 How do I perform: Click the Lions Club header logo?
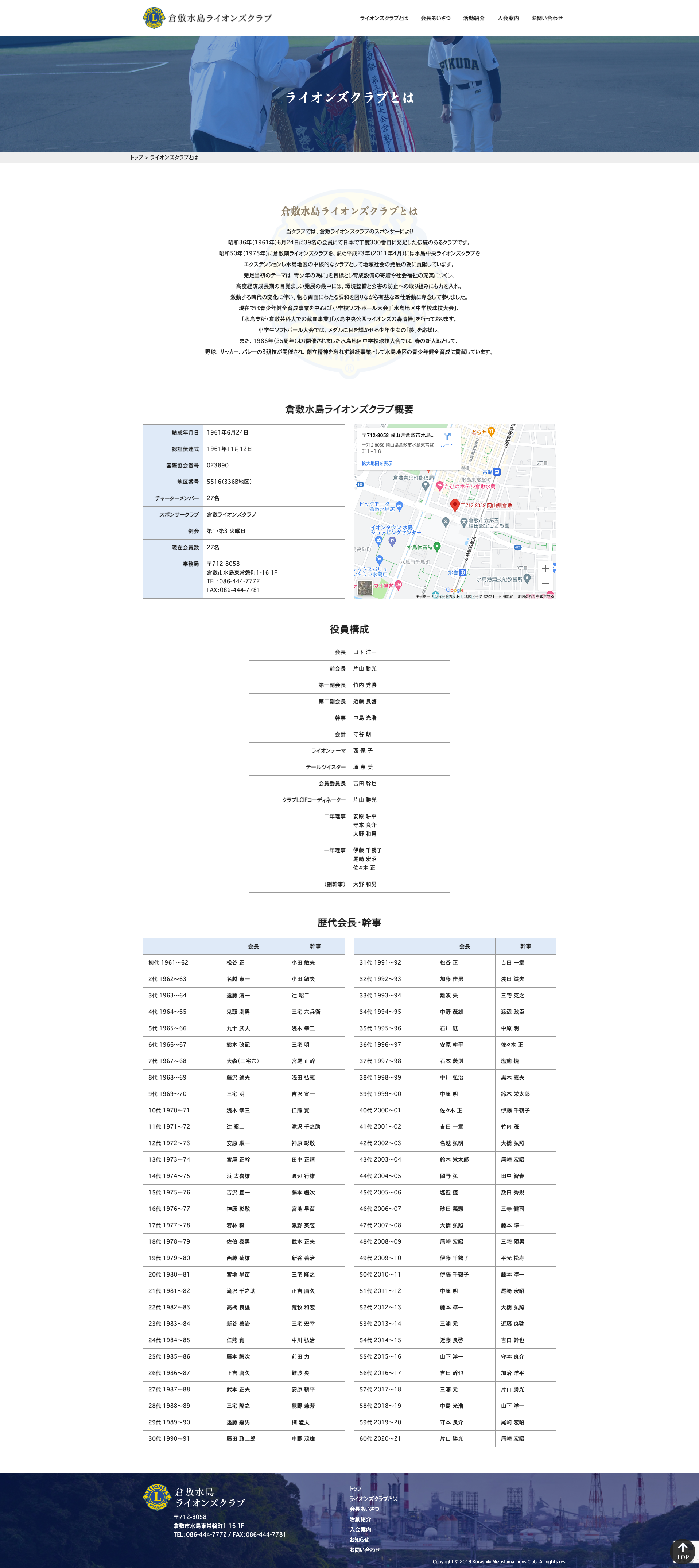coord(207,18)
